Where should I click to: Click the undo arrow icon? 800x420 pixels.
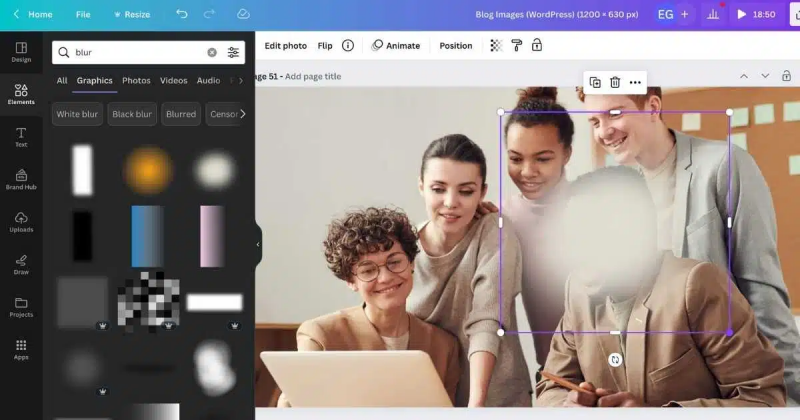[181, 14]
